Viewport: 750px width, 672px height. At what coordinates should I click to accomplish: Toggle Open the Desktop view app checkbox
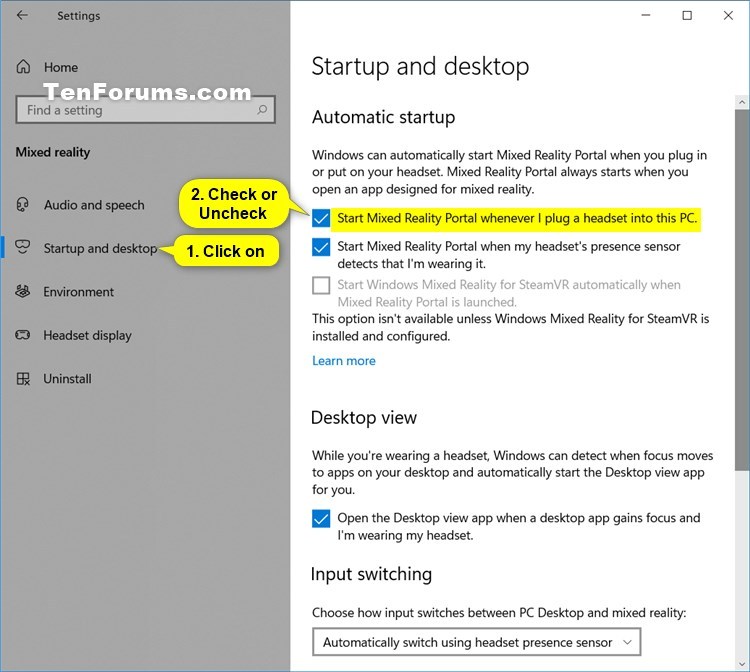[x=321, y=518]
